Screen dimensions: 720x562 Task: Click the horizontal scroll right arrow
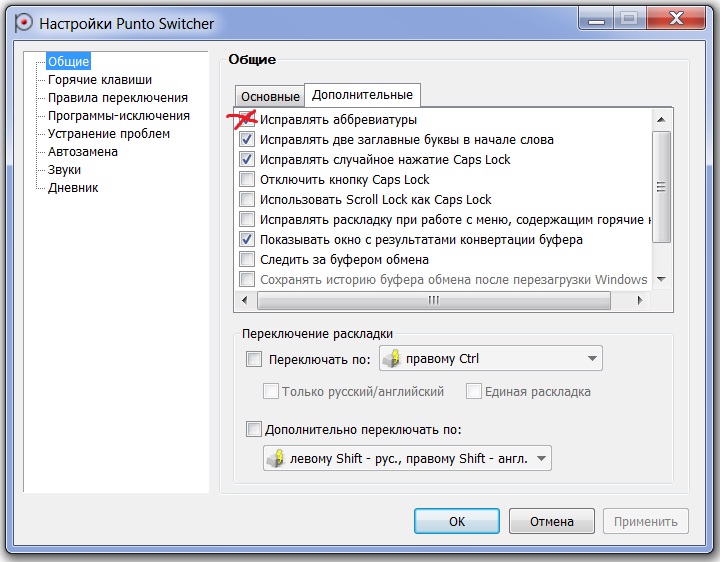(x=640, y=300)
